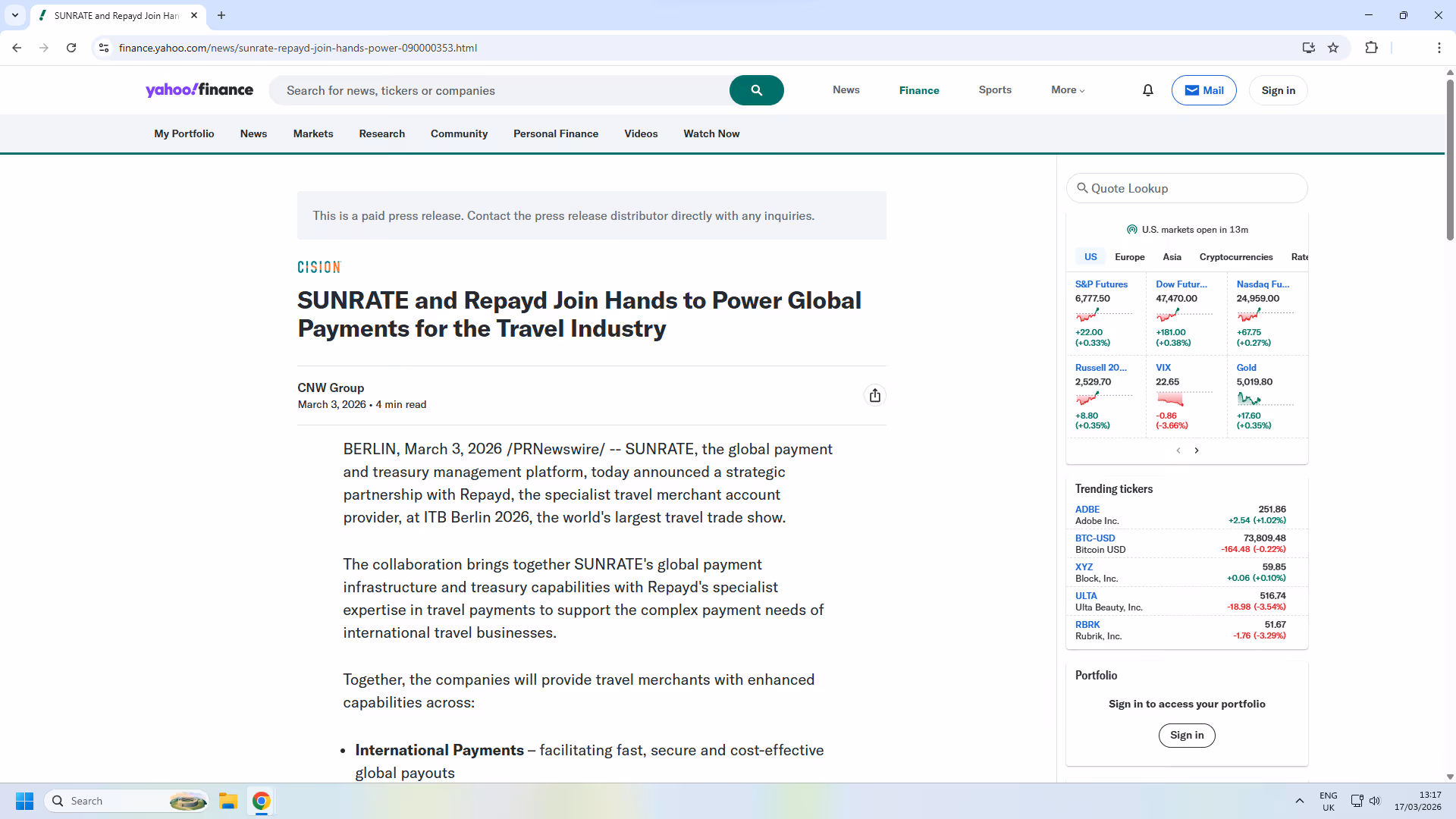Focus the news and tickers search field
The image size is (1456, 819).
(x=500, y=90)
